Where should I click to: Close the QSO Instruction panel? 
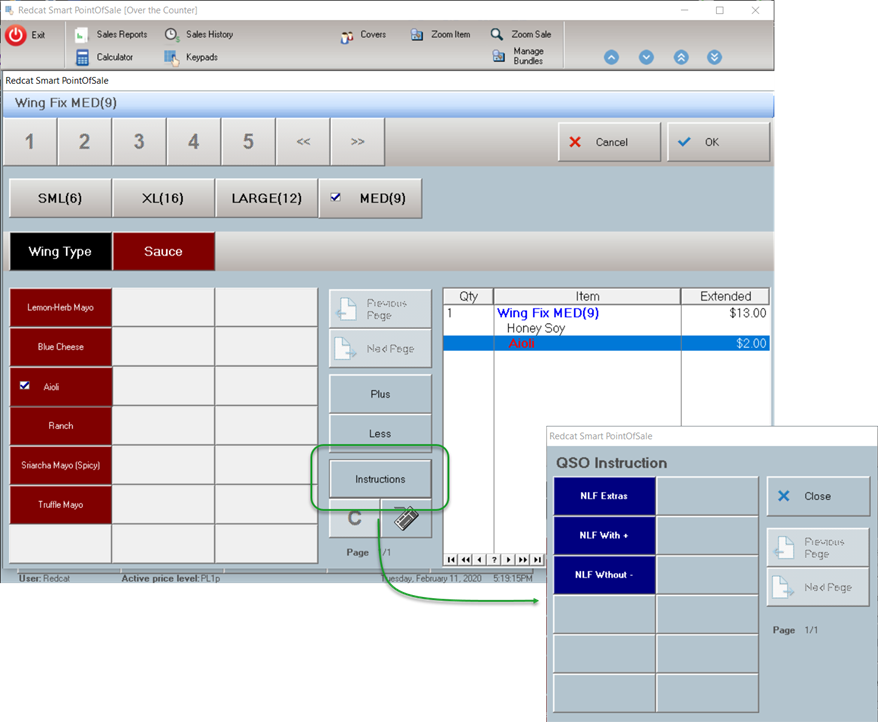(x=818, y=496)
